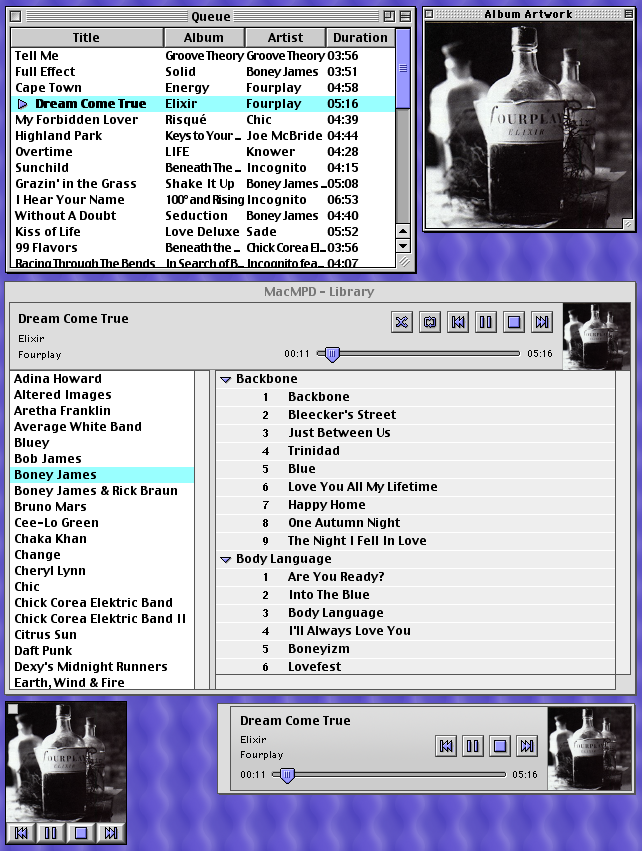Screen dimensions: 642x851
Task: Select track Lovefest in Body Language
Action: point(415,667)
